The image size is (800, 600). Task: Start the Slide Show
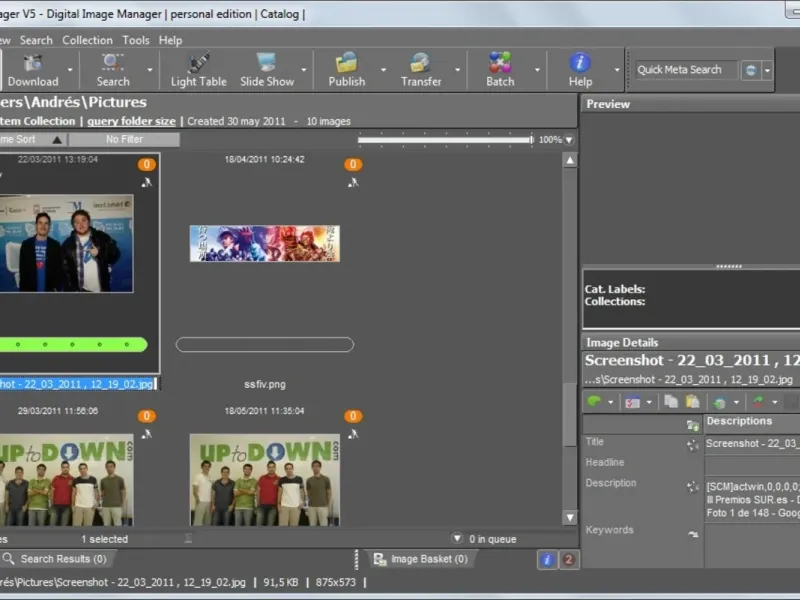(x=267, y=70)
